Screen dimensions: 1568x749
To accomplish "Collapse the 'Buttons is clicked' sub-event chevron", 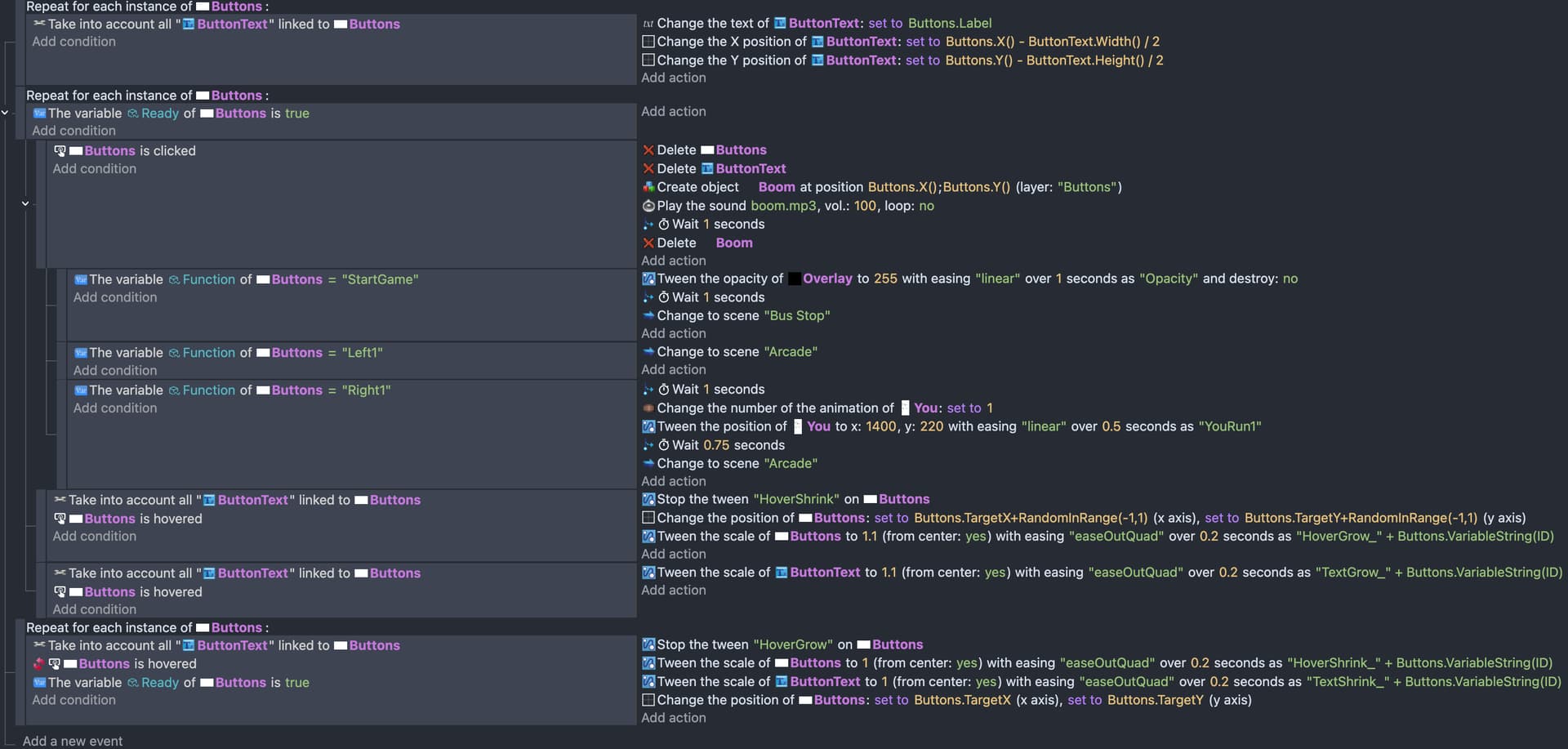I will [25, 203].
